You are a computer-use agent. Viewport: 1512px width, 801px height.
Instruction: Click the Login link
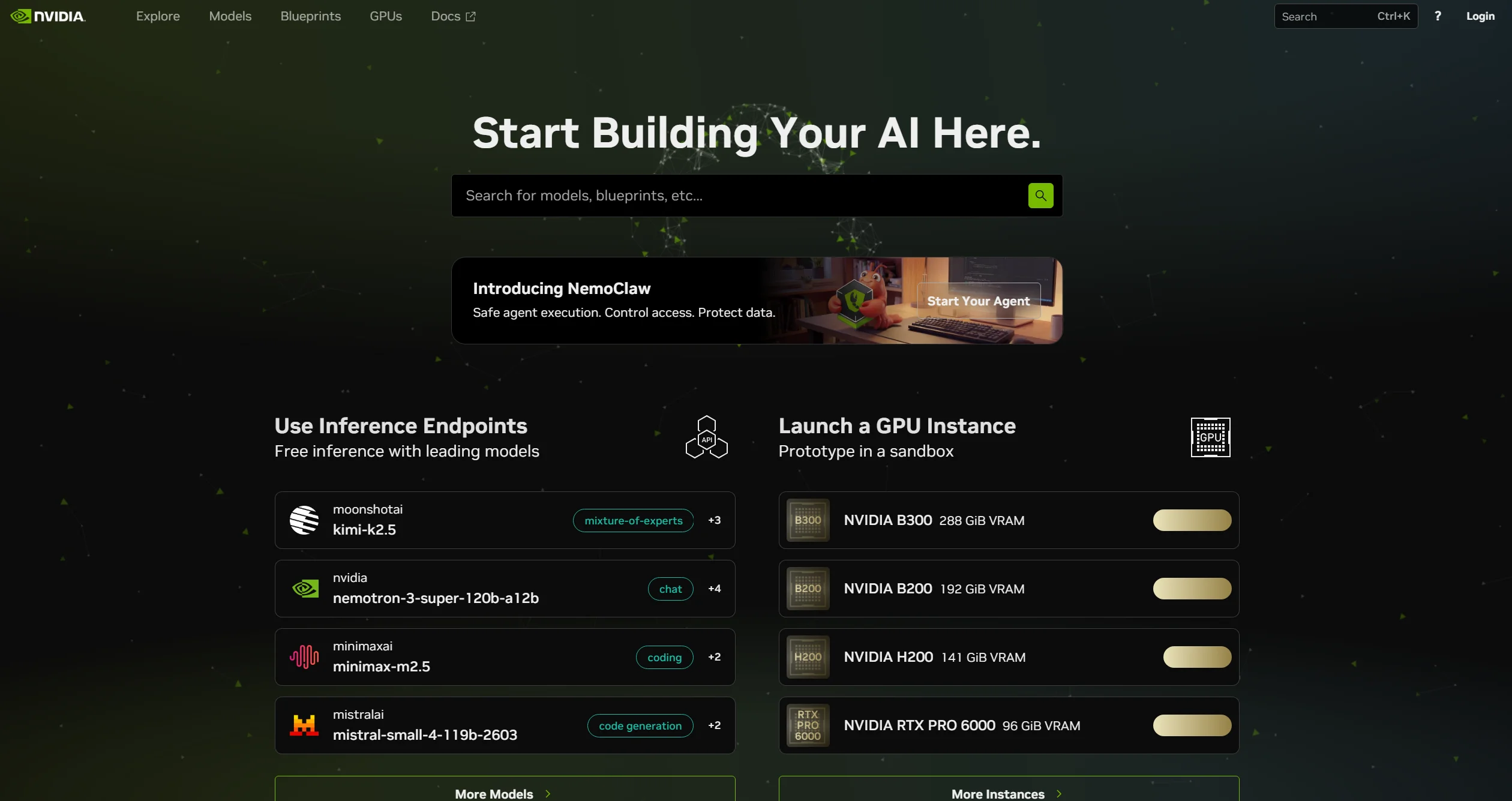pyautogui.click(x=1480, y=16)
